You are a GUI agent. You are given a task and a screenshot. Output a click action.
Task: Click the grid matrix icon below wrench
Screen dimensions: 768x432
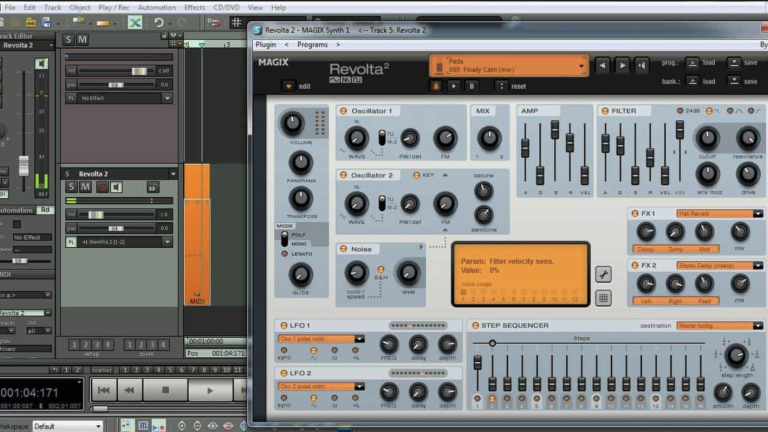[x=603, y=298]
